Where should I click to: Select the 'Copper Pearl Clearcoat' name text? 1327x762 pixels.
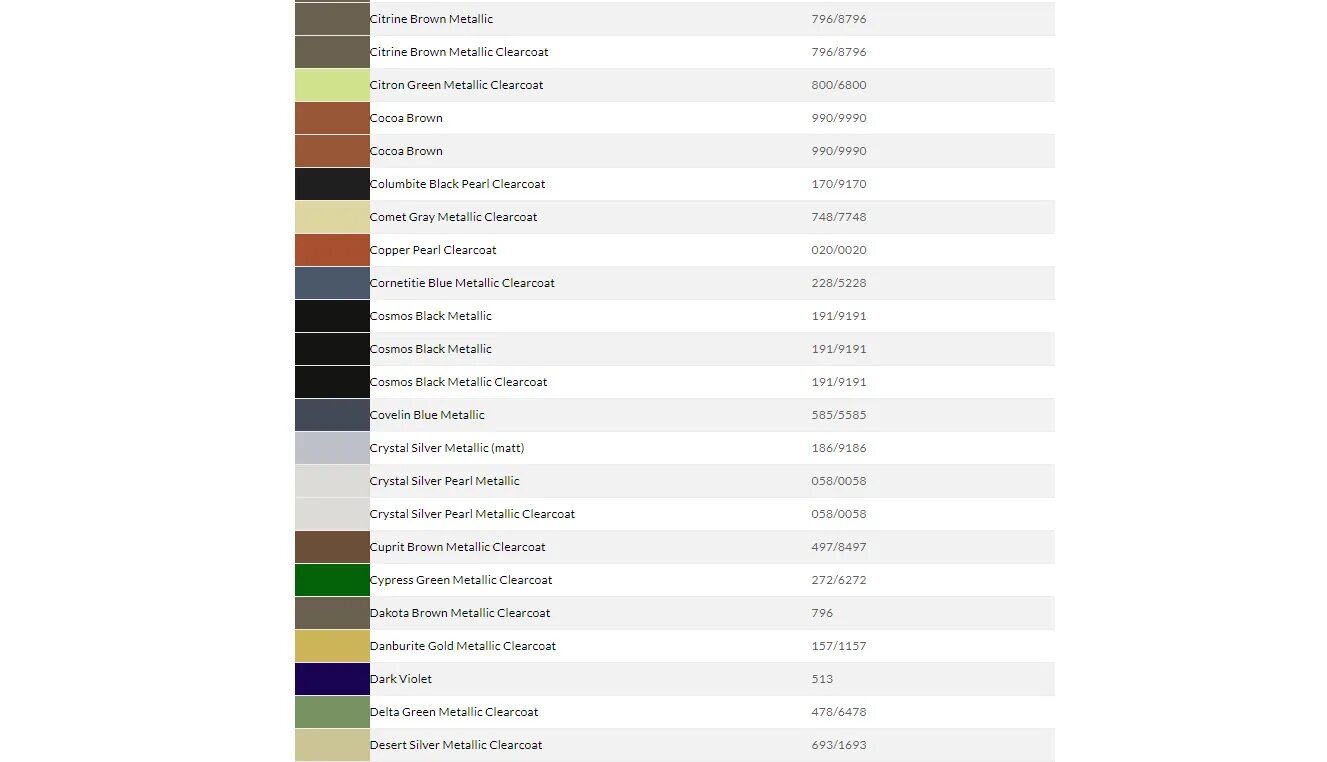tap(433, 250)
